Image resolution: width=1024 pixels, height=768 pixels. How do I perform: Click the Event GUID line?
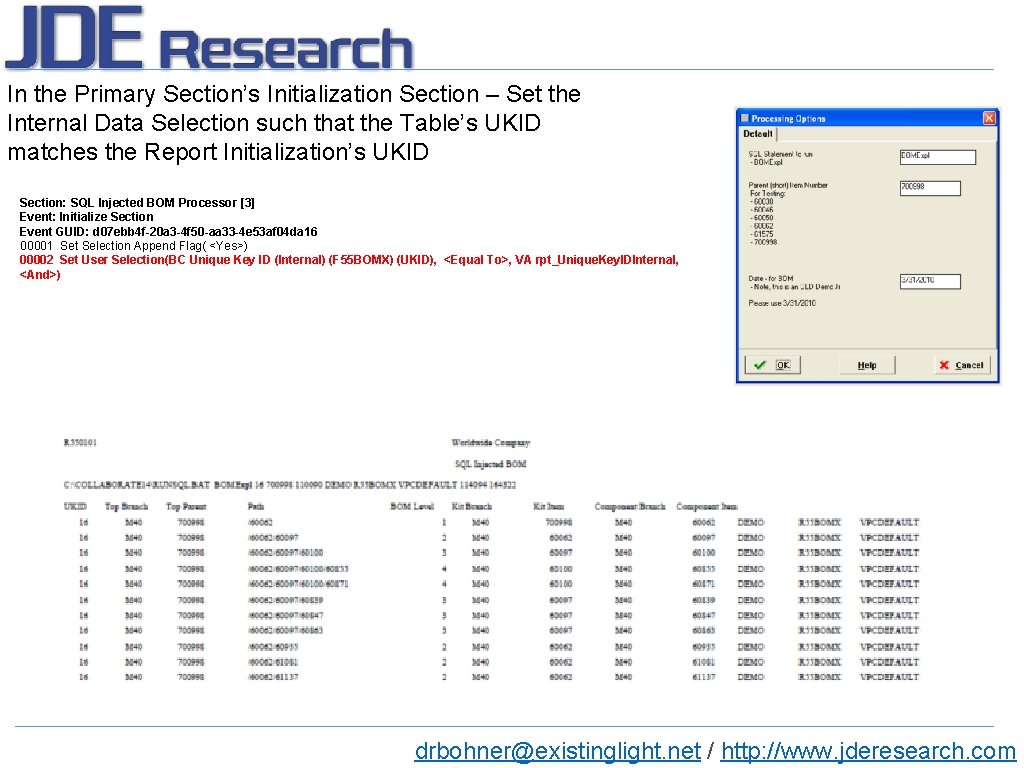point(168,231)
